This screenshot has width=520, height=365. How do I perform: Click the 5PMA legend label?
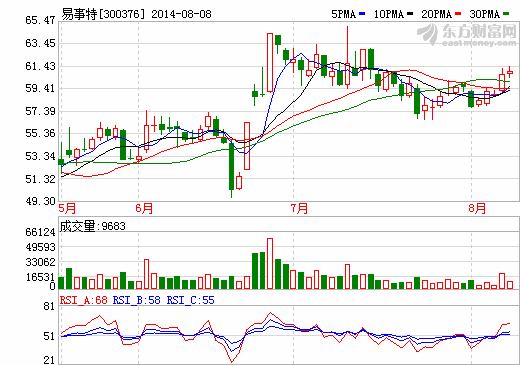click(343, 14)
